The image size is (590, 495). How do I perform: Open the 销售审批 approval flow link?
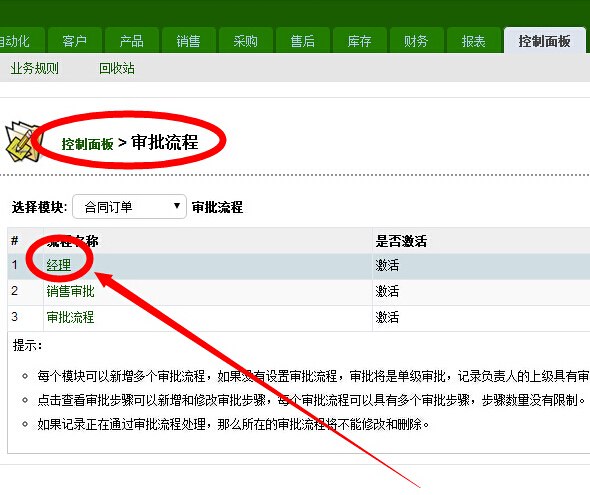(70, 291)
